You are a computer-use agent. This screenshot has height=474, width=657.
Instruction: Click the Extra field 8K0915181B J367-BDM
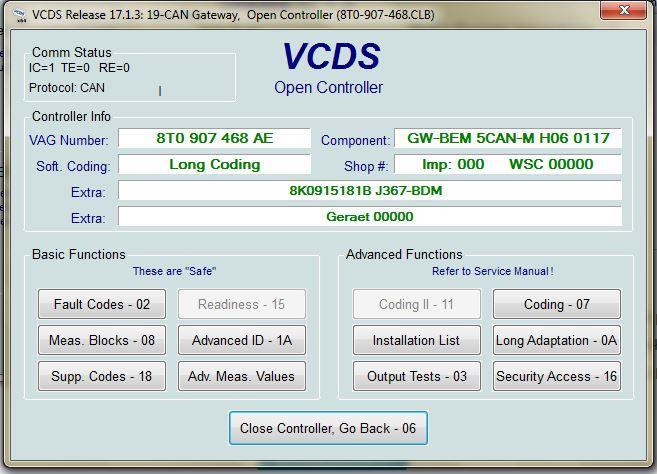(370, 191)
